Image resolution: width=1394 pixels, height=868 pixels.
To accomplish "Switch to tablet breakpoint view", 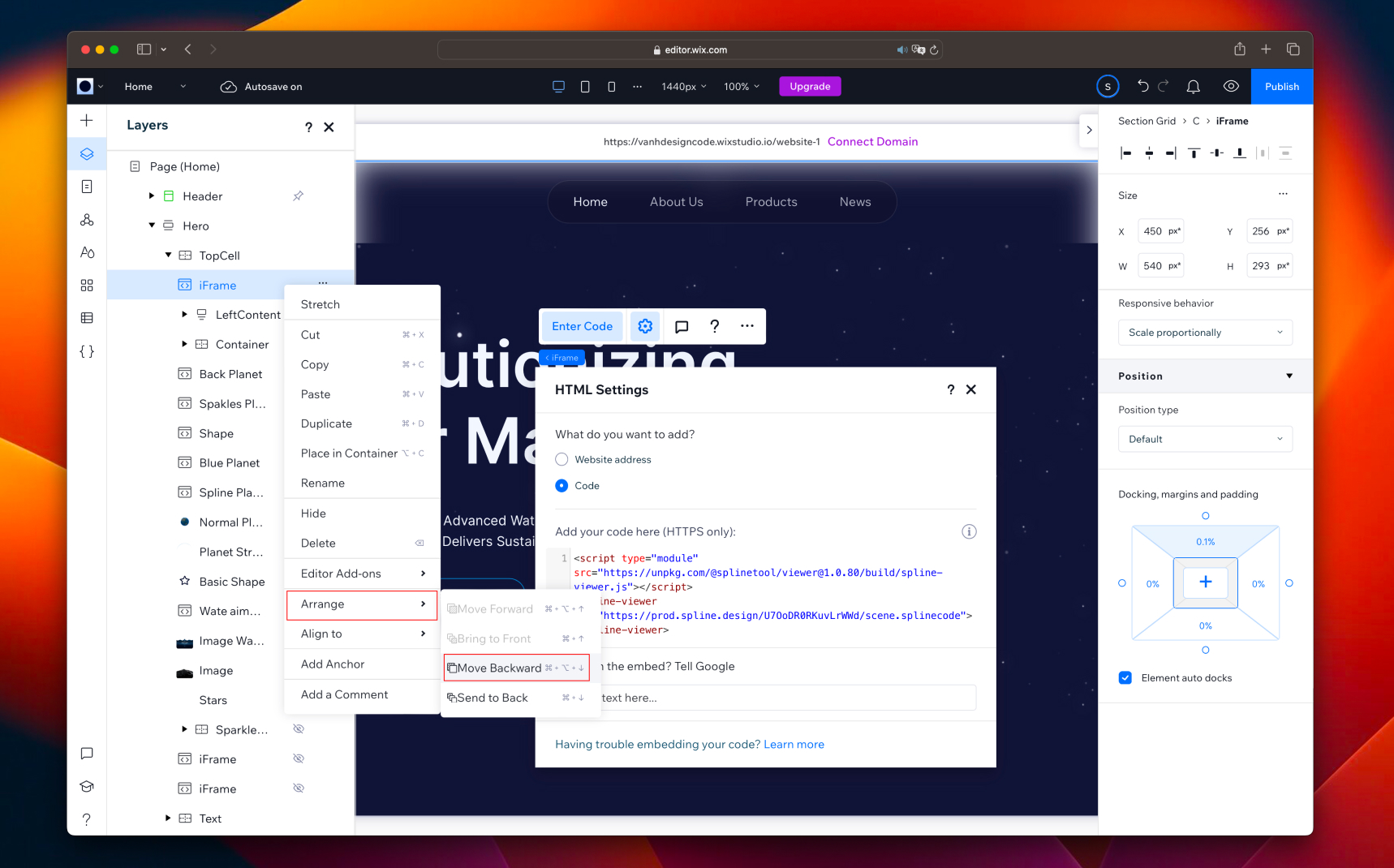I will [585, 87].
